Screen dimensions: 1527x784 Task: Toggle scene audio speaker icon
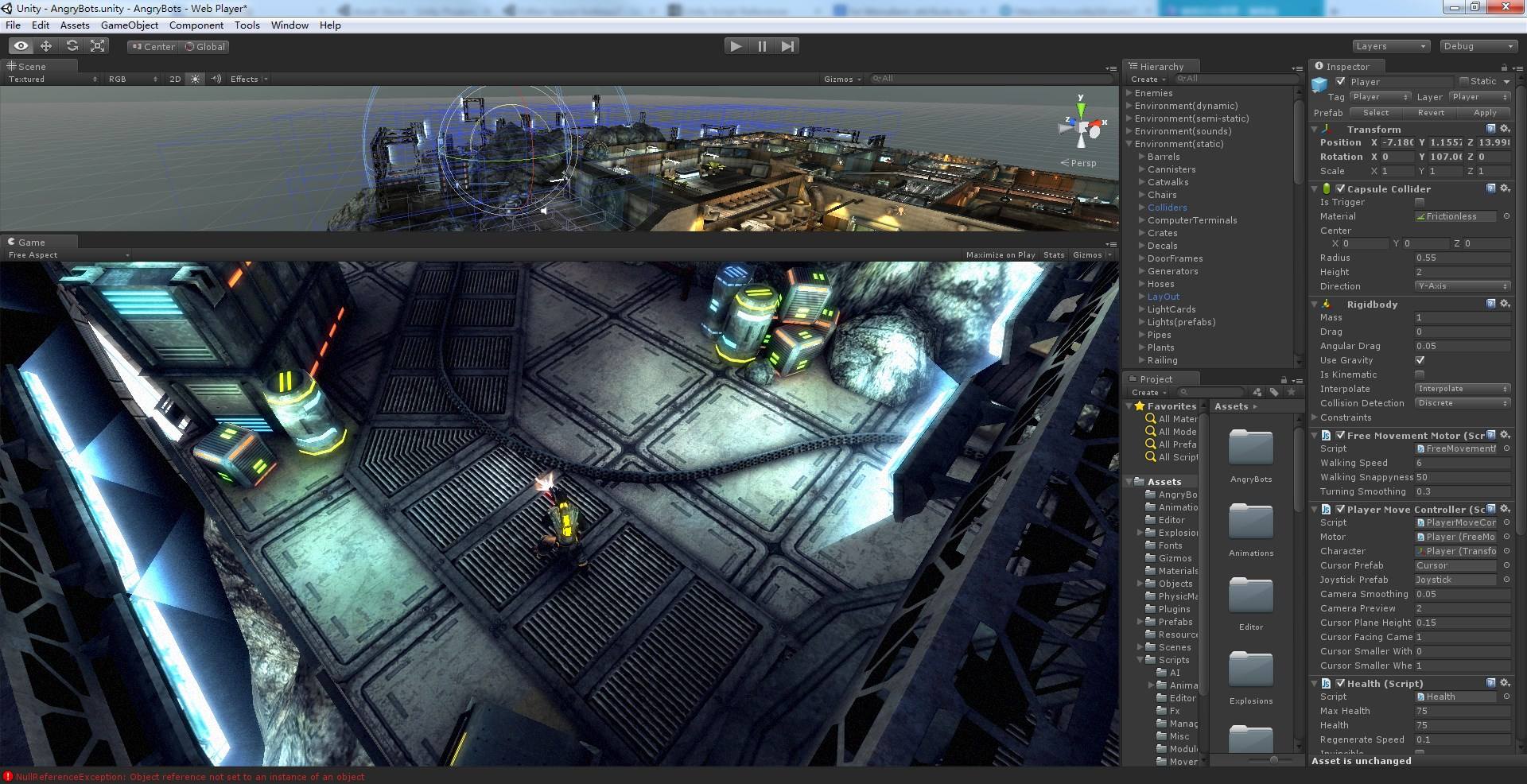pos(216,79)
